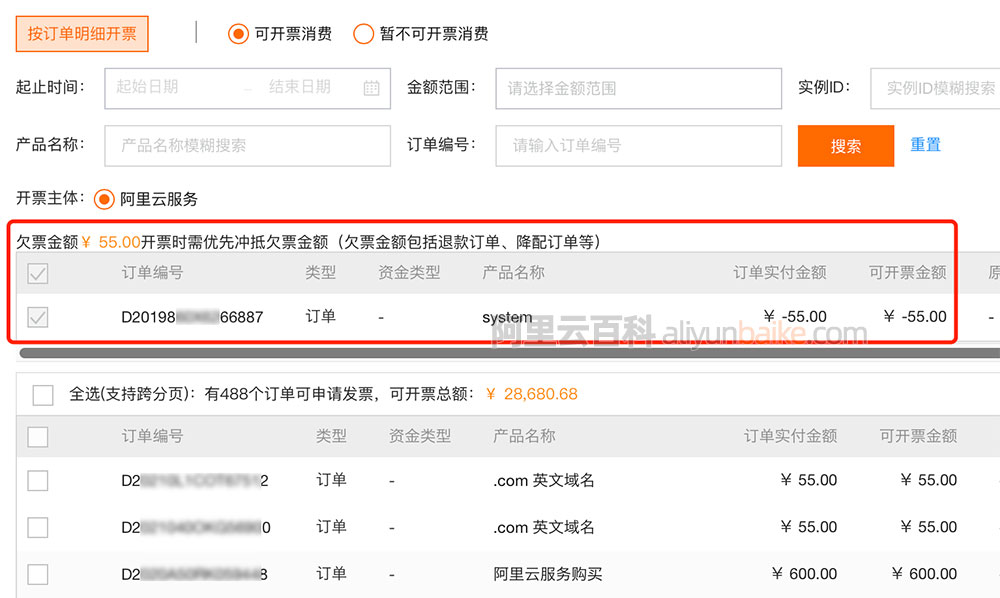Check the .com 英文域名 order ending in 0

[x=38, y=527]
